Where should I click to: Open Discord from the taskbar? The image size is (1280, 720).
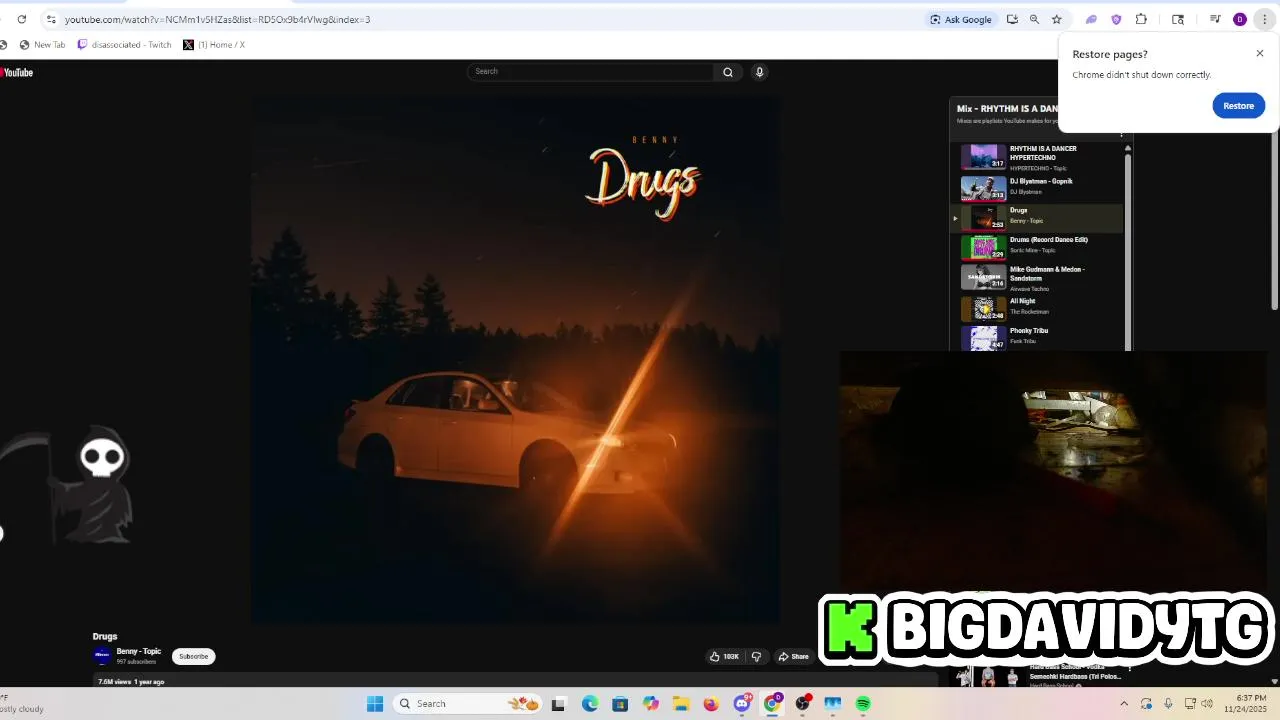[742, 704]
